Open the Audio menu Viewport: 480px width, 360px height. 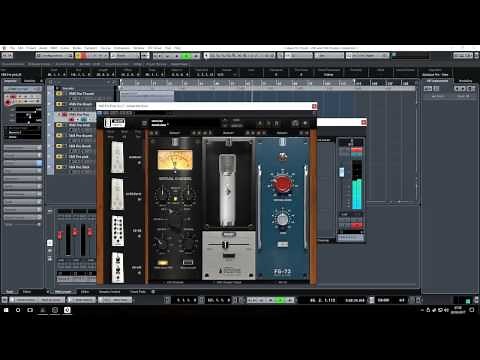click(43, 48)
